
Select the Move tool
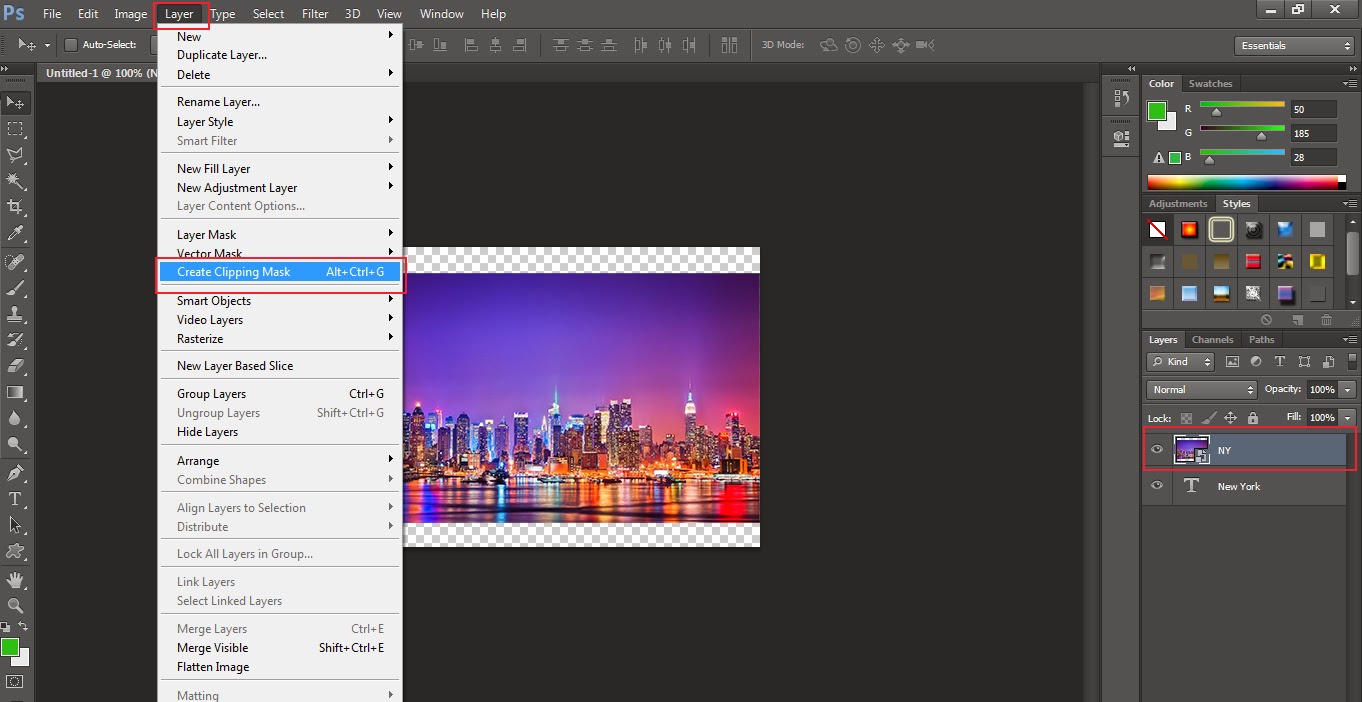[x=15, y=102]
